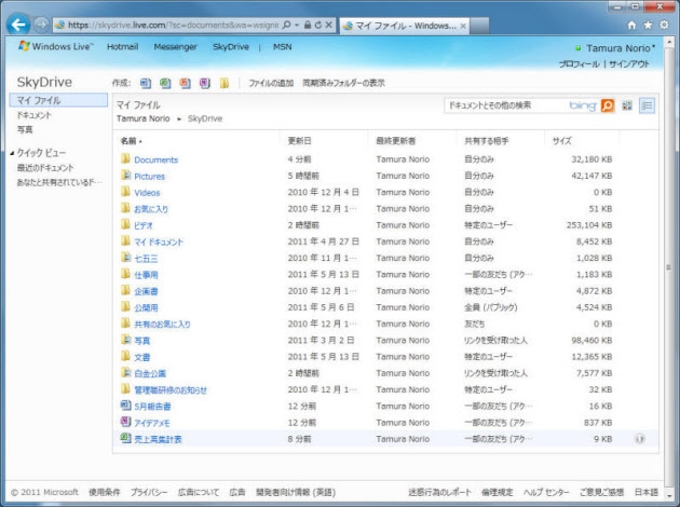Image resolution: width=680 pixels, height=507 pixels.
Task: Create a new folder from toolbar
Action: point(225,83)
